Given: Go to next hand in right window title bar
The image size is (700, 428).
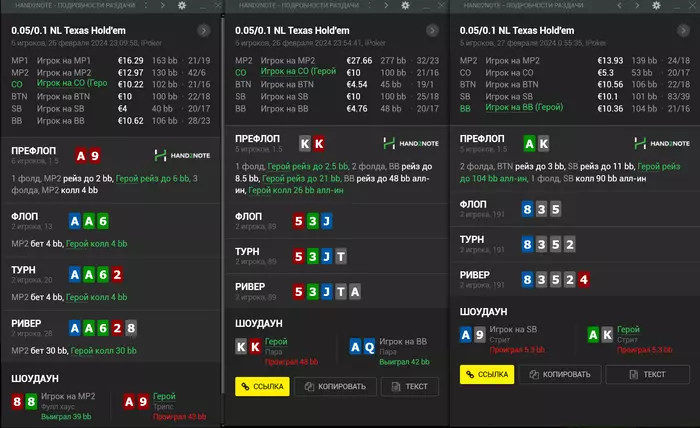Looking at the screenshot, I should [x=637, y=5].
